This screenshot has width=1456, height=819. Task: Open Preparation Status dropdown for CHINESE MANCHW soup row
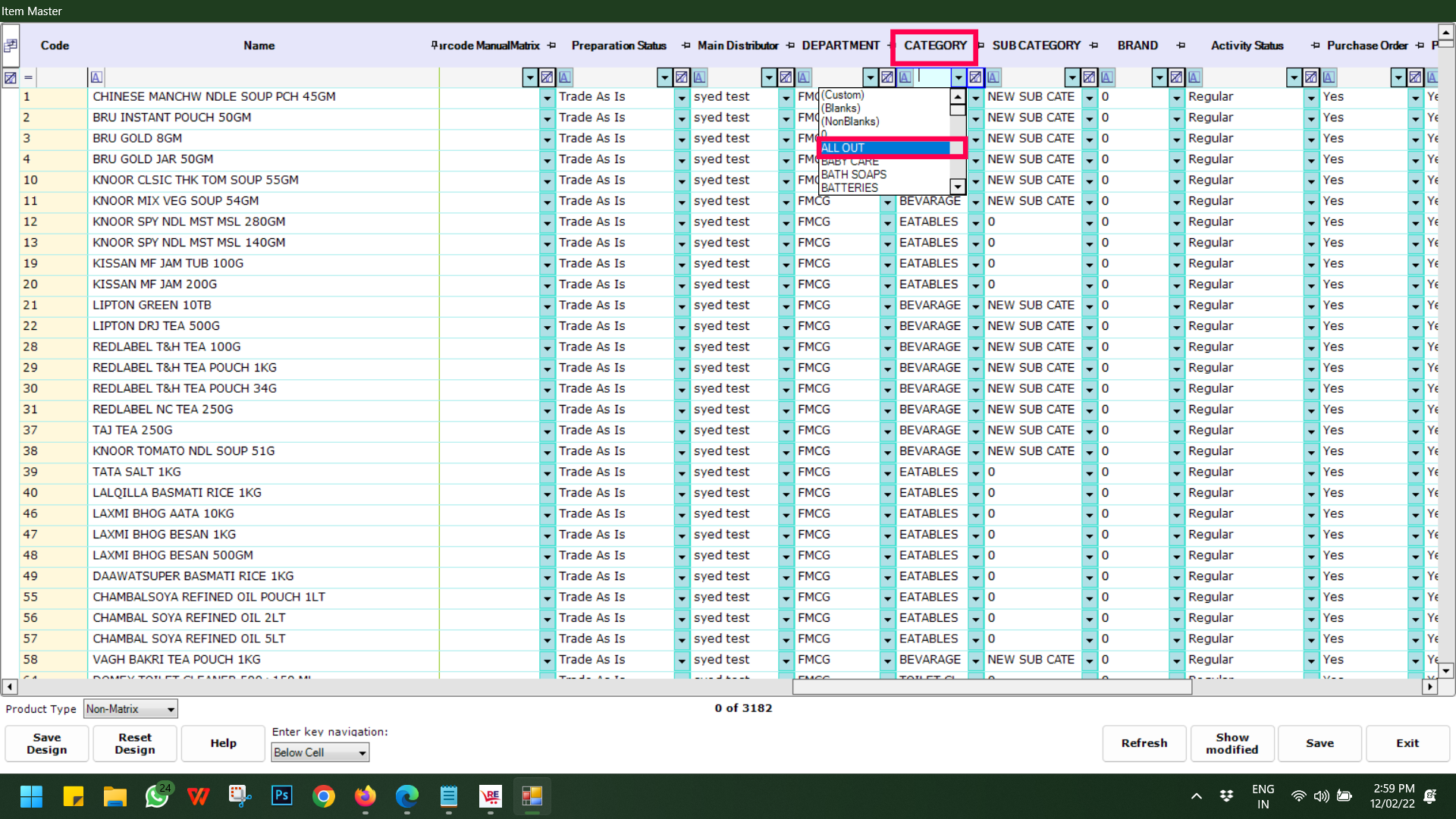click(x=681, y=98)
